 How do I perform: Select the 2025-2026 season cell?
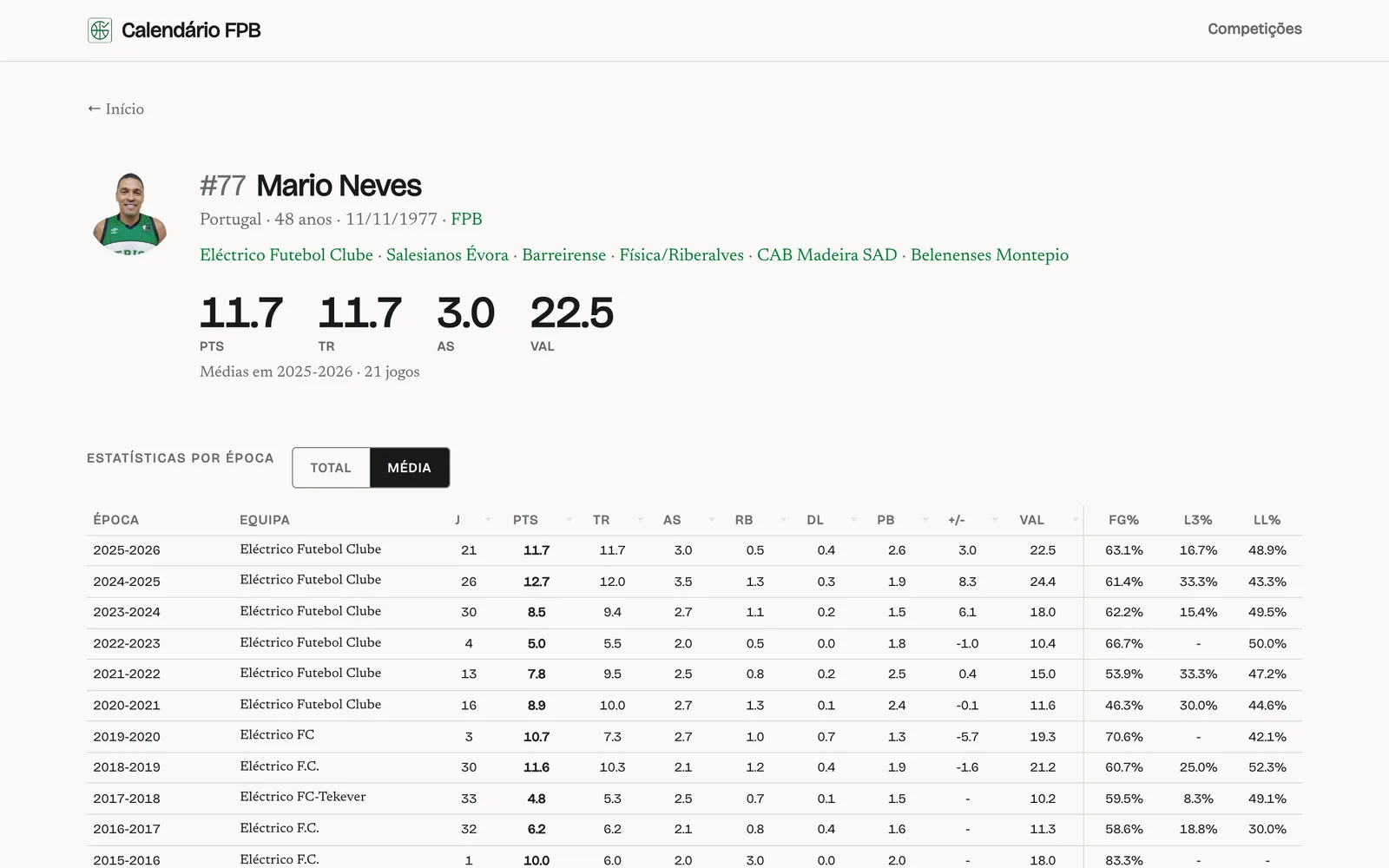coord(127,550)
